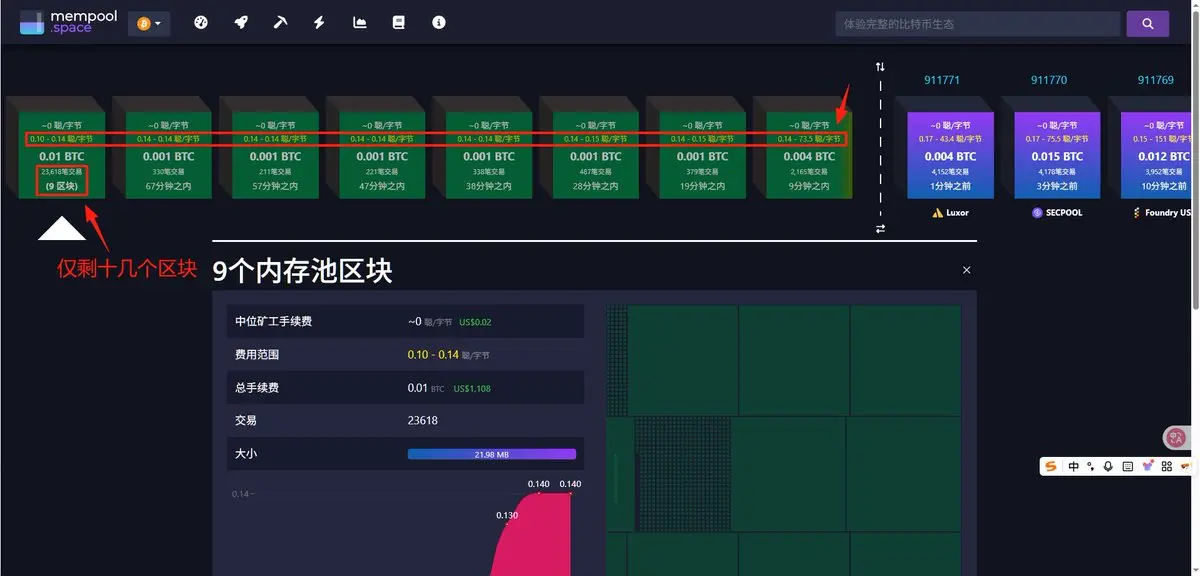Click the Sogou input method S logo
This screenshot has height=576, width=1200.
point(1052,466)
